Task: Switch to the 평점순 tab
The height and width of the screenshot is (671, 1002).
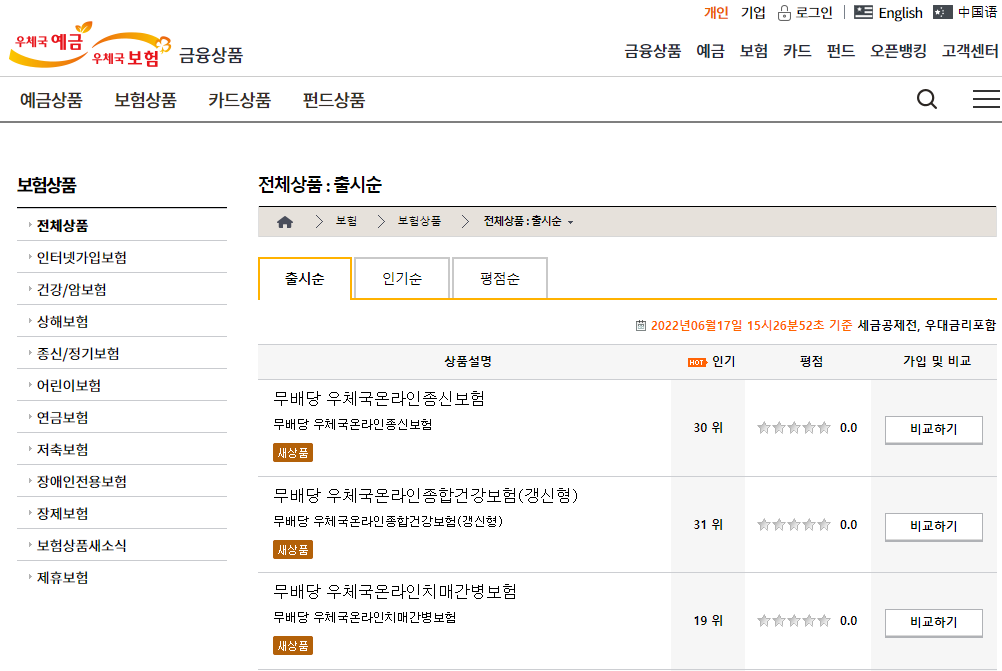Action: coord(500,278)
